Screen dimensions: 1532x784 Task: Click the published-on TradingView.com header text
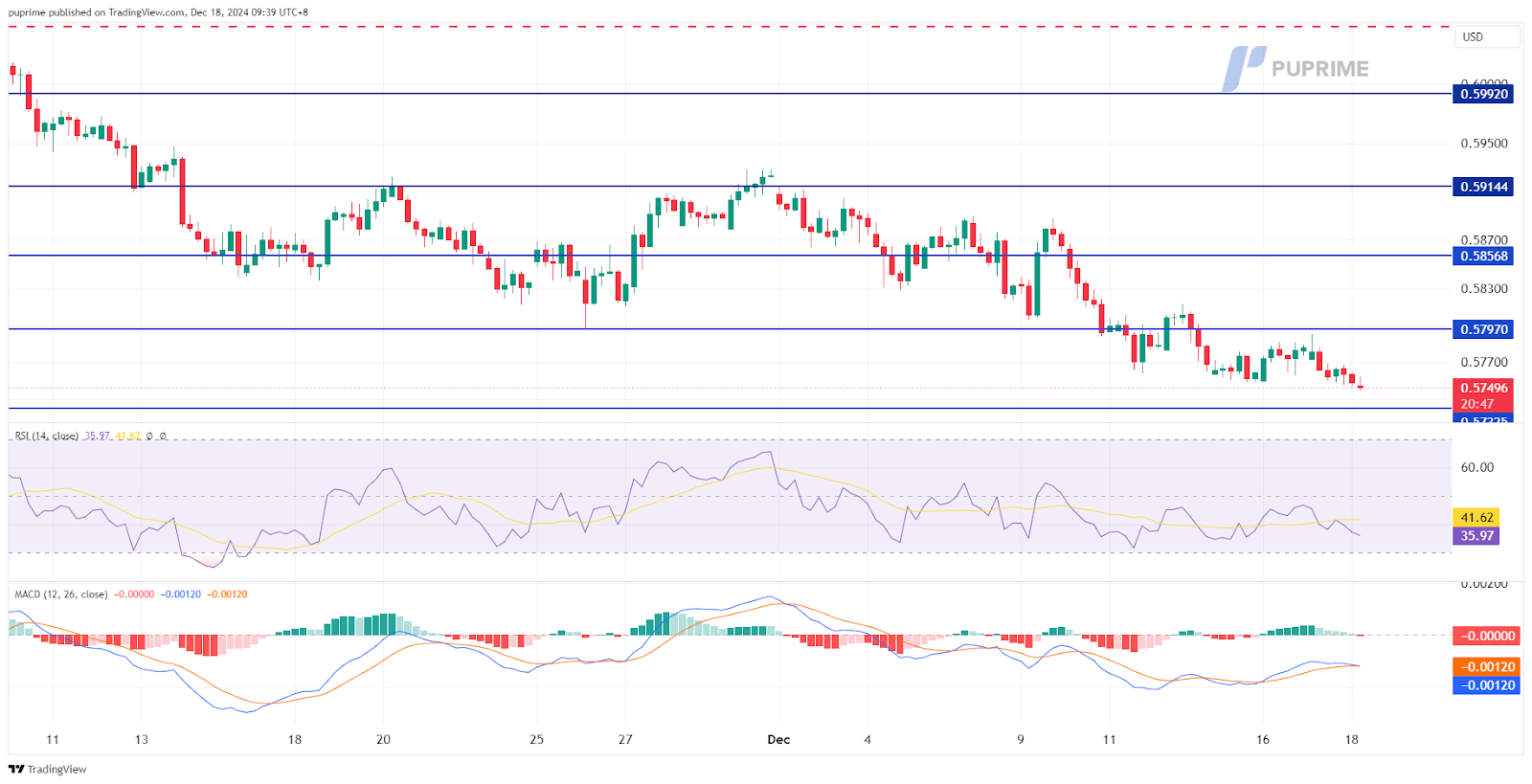(158, 12)
